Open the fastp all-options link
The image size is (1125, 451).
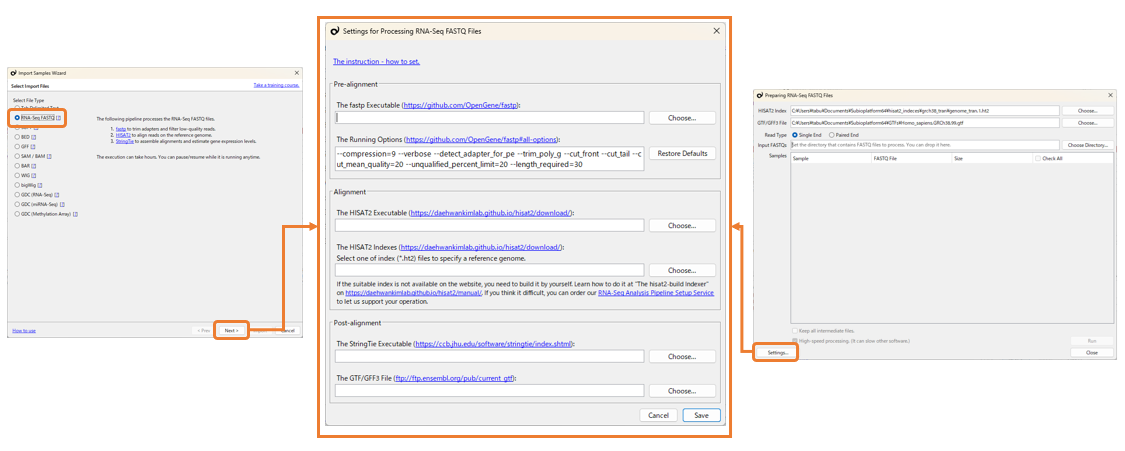(x=482, y=139)
